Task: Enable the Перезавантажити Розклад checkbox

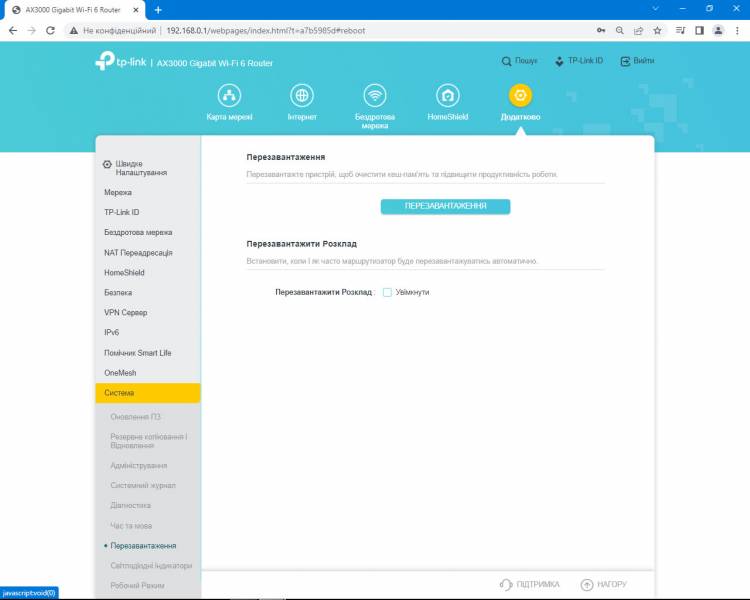Action: click(387, 292)
